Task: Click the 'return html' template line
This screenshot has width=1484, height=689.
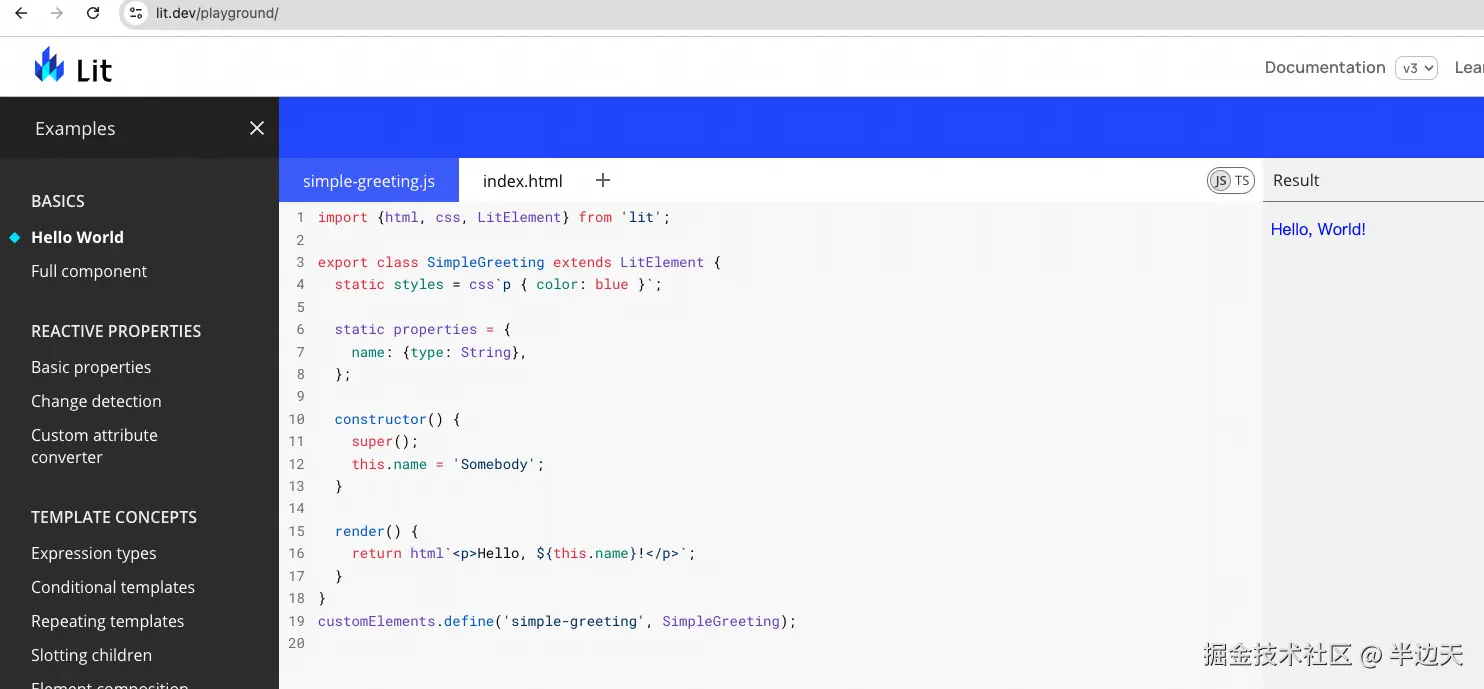Action: tap(523, 553)
